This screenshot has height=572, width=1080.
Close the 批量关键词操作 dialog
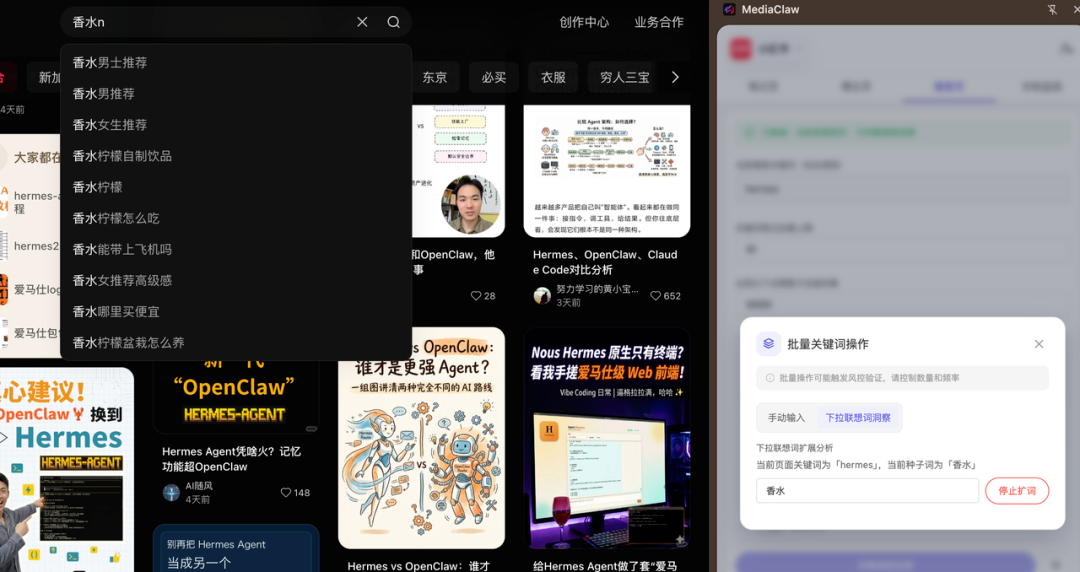click(x=1039, y=344)
